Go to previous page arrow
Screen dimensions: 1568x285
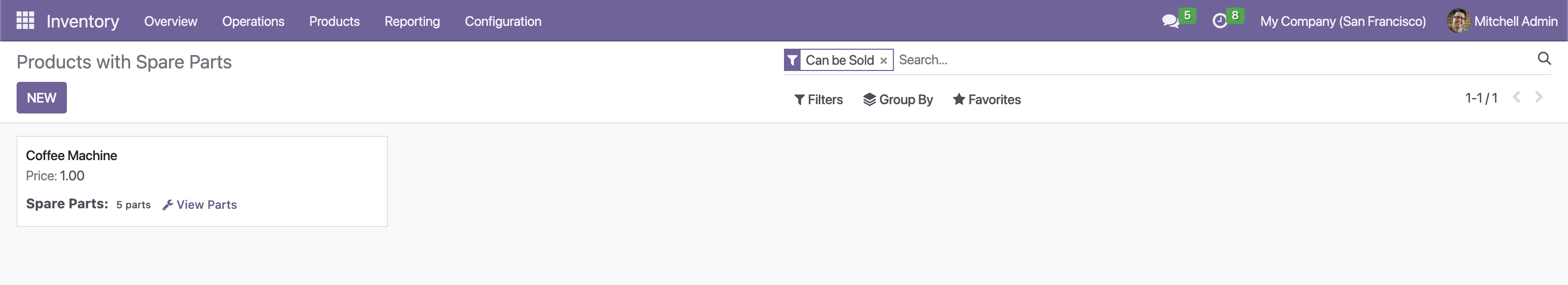1517,97
